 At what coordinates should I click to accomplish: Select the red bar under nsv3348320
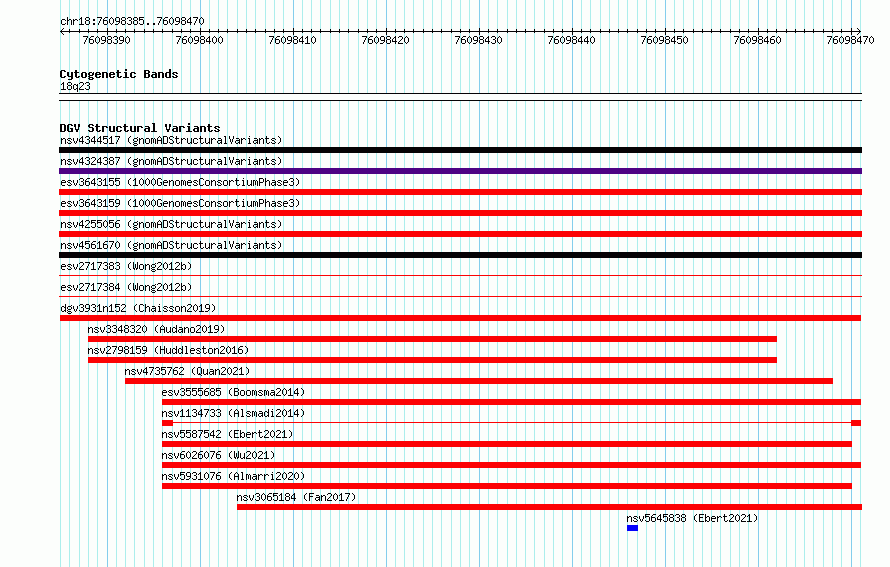[x=433, y=339]
